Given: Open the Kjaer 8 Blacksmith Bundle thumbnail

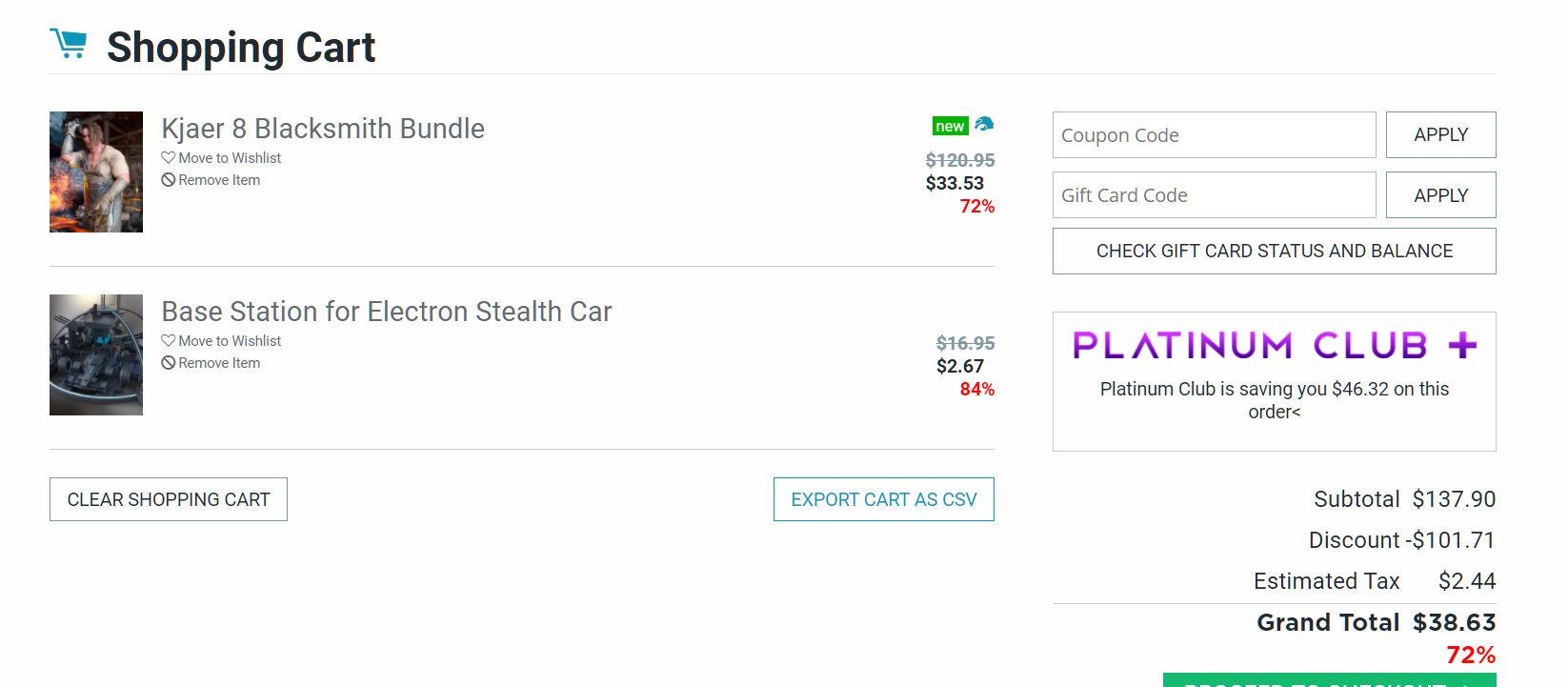Looking at the screenshot, I should [x=96, y=172].
